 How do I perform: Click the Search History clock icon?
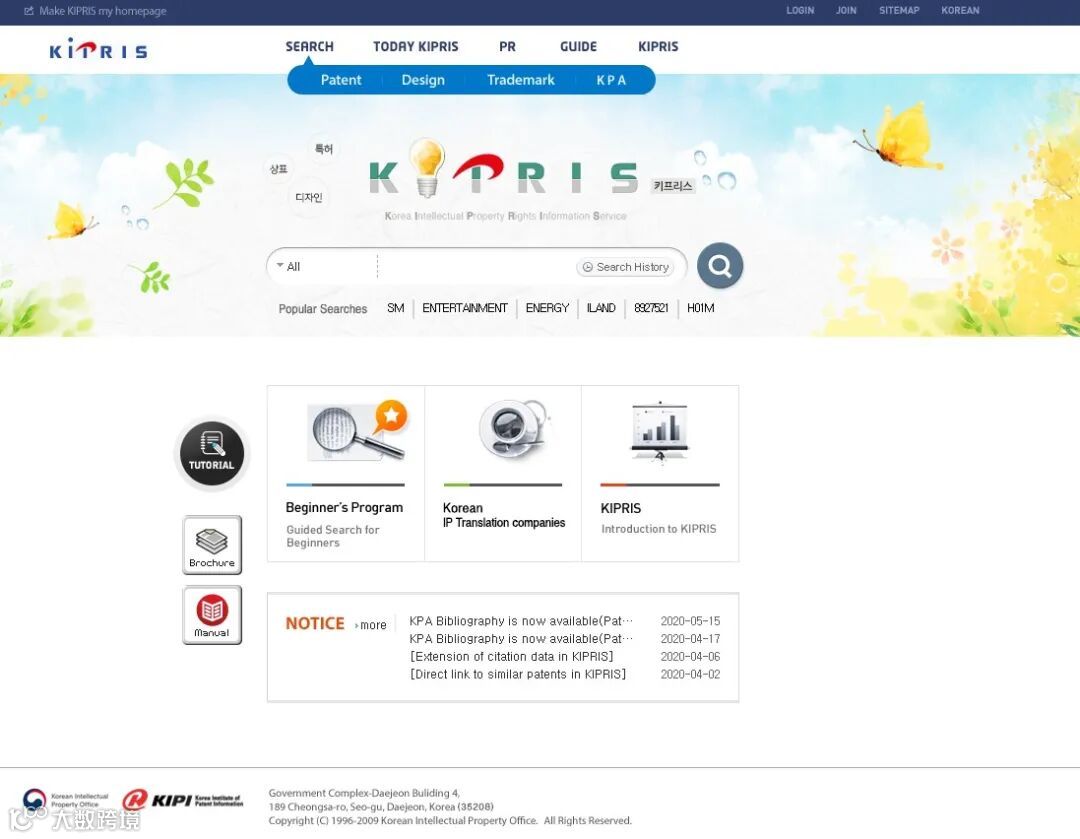[x=588, y=267]
